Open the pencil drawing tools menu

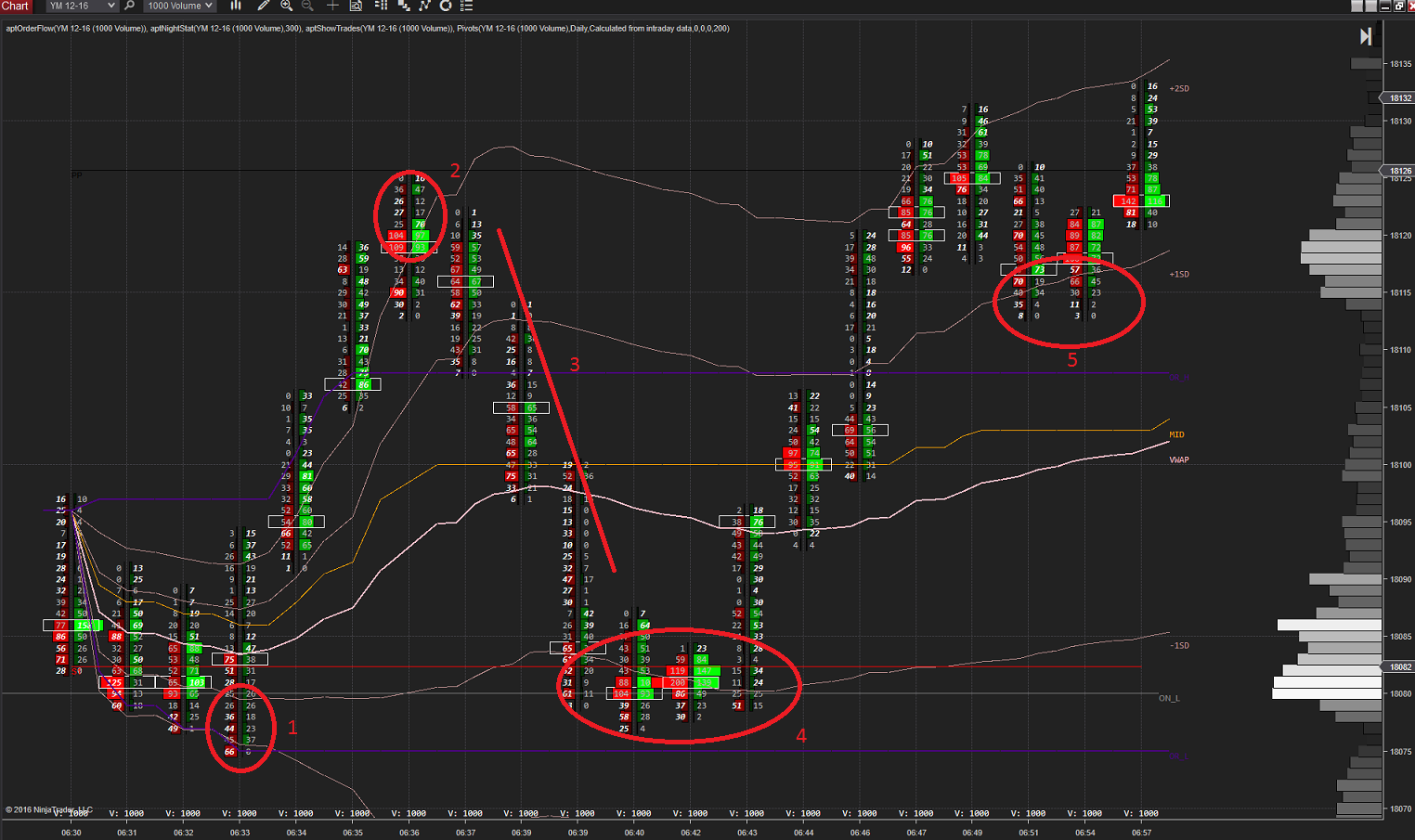(x=264, y=6)
